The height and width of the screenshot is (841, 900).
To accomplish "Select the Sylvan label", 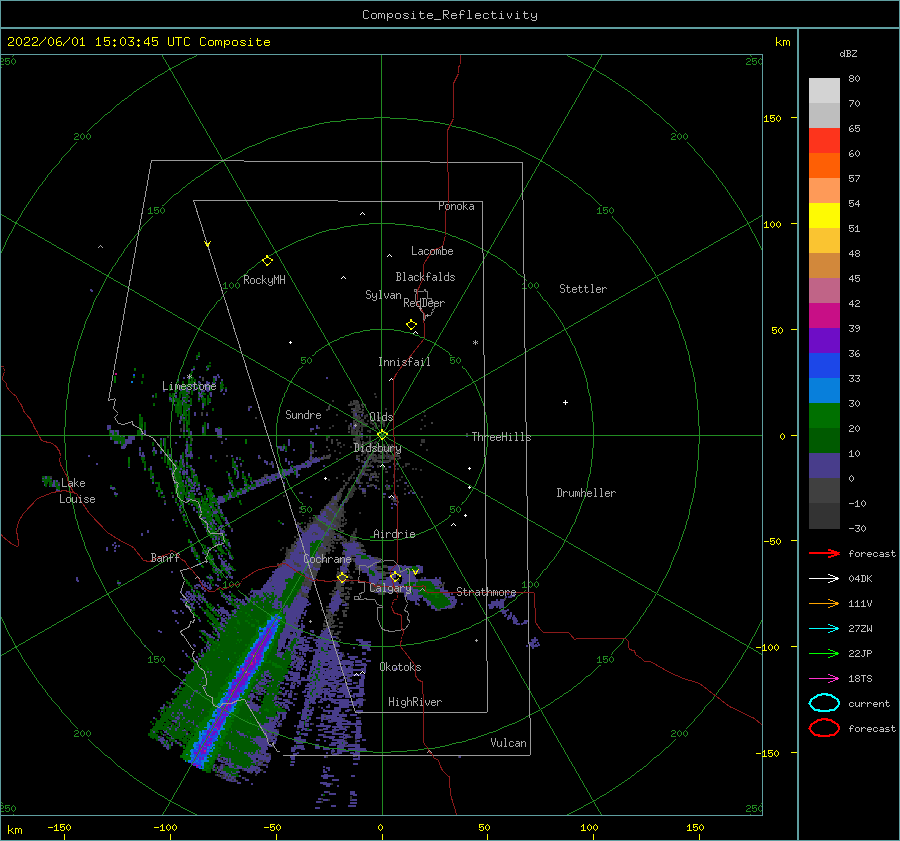I will click(383, 295).
